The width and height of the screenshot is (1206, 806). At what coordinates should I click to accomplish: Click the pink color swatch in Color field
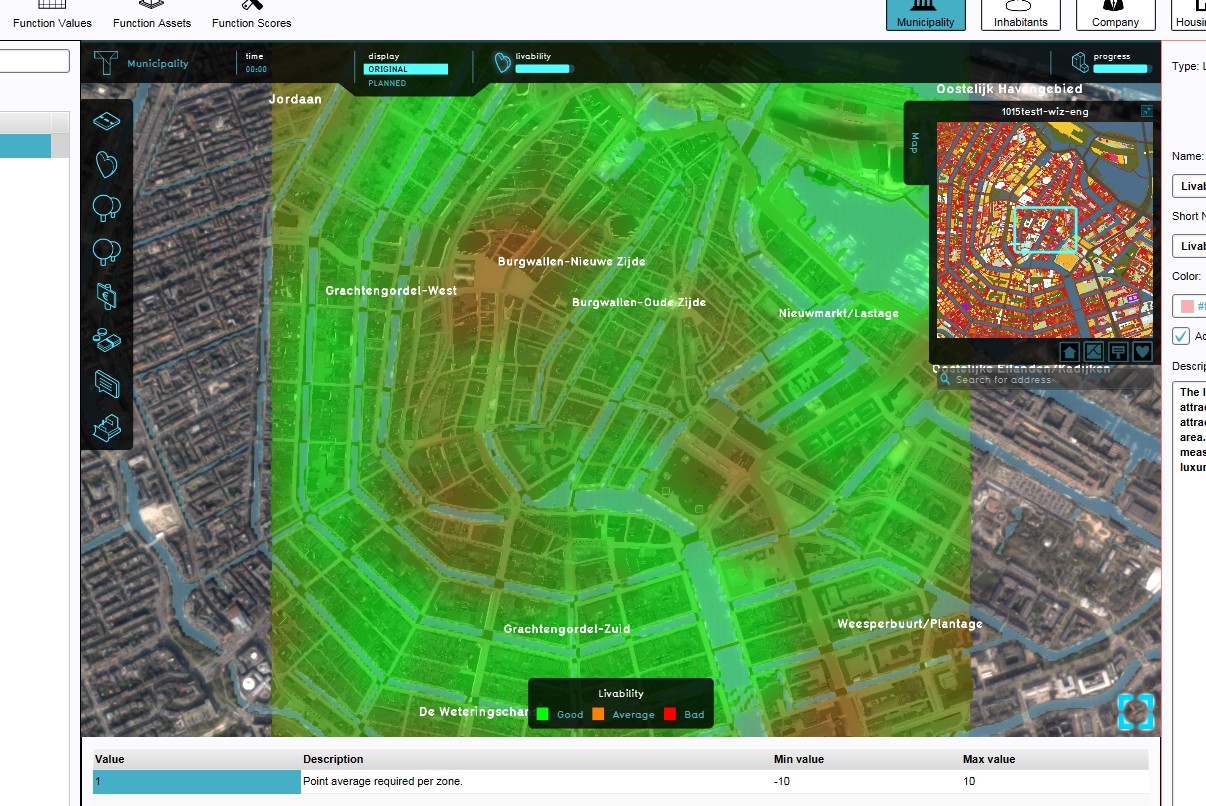click(x=1187, y=306)
